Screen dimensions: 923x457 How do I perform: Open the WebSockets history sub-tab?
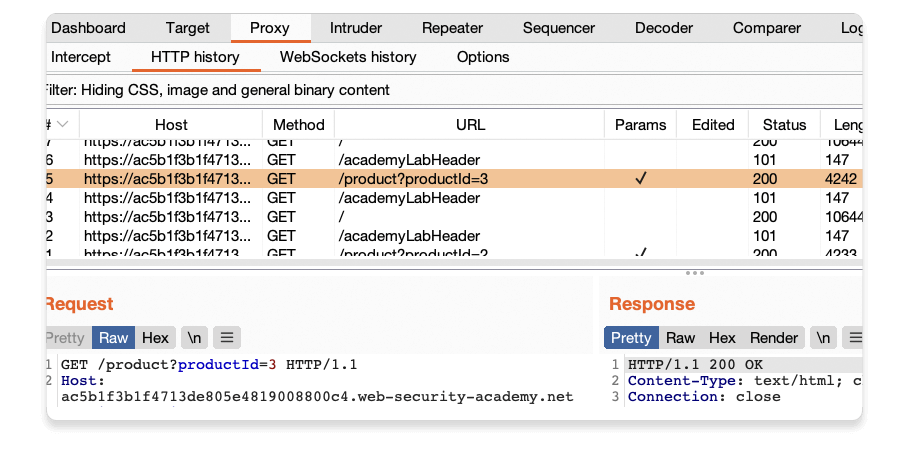(348, 57)
